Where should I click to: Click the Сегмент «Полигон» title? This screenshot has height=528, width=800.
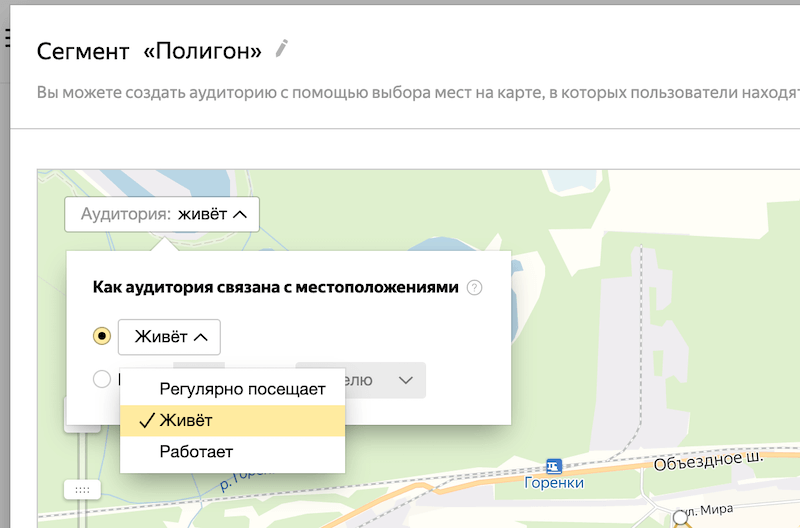(x=149, y=51)
